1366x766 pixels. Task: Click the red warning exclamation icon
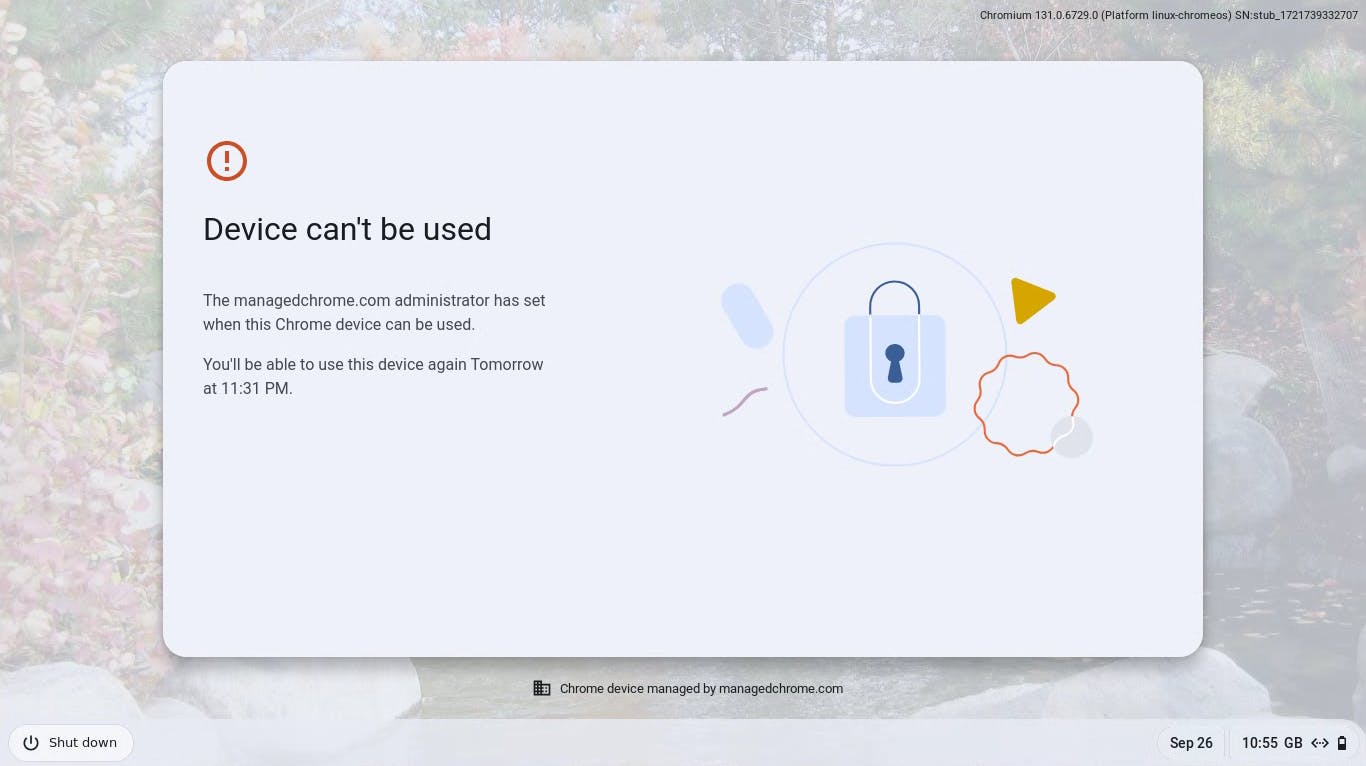(227, 160)
